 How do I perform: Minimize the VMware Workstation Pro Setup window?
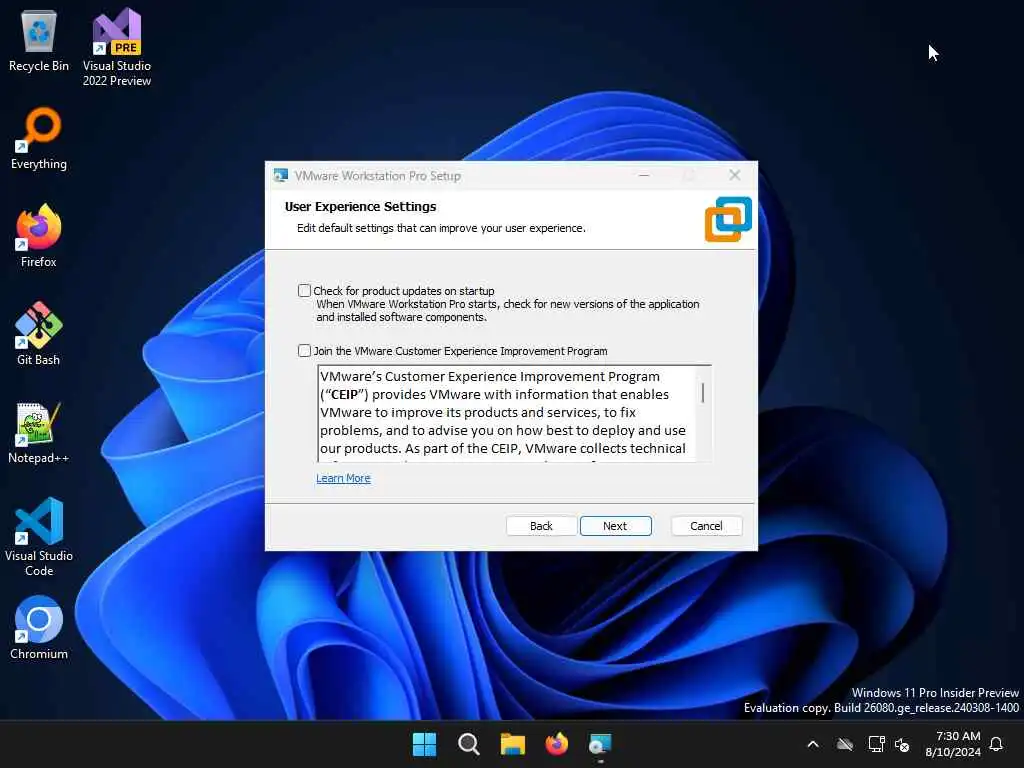click(644, 175)
